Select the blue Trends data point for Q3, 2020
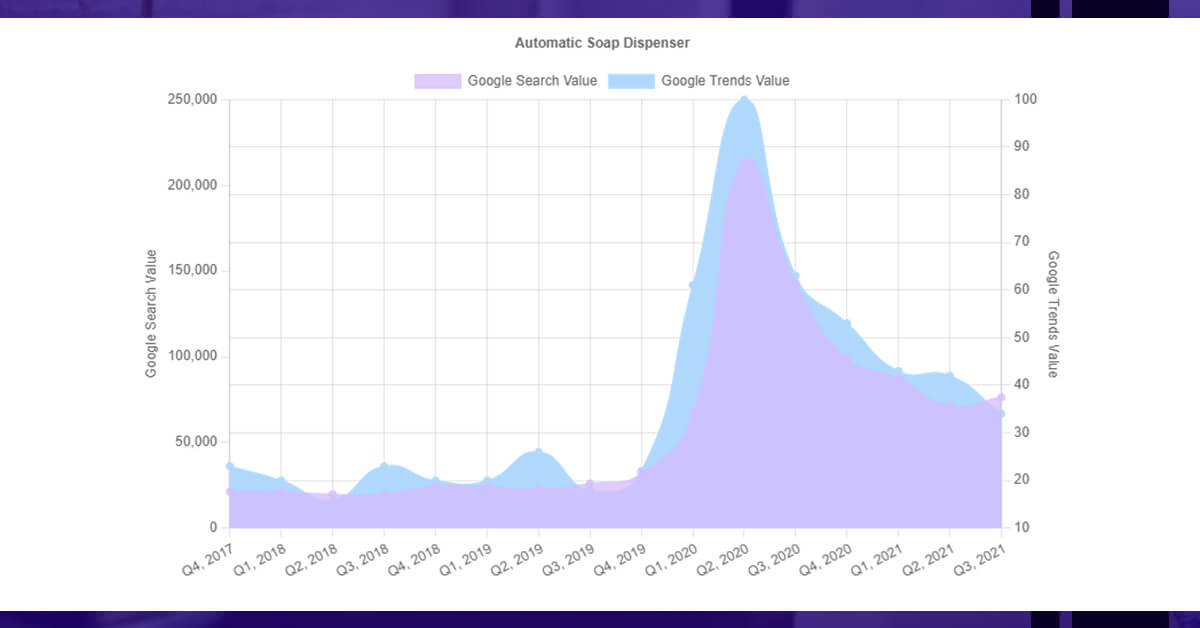Screen dimensions: 1200x628 pyautogui.click(x=796, y=276)
